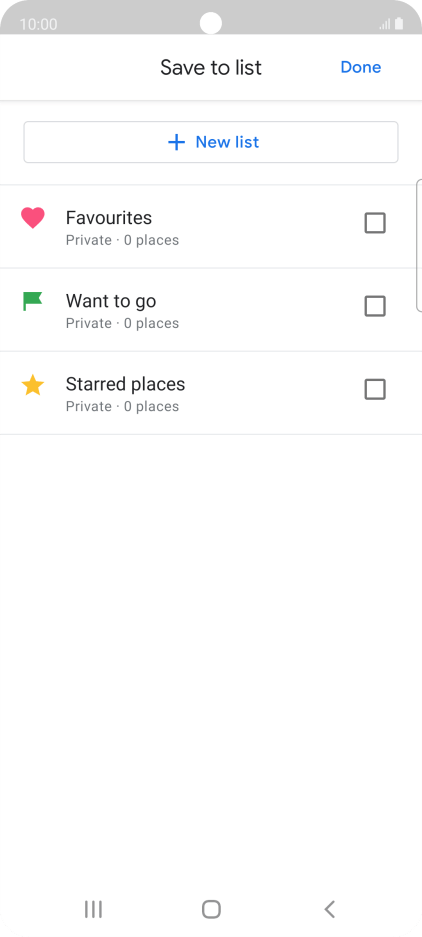
Task: Go back using the navigation bar arrow
Action: [329, 910]
